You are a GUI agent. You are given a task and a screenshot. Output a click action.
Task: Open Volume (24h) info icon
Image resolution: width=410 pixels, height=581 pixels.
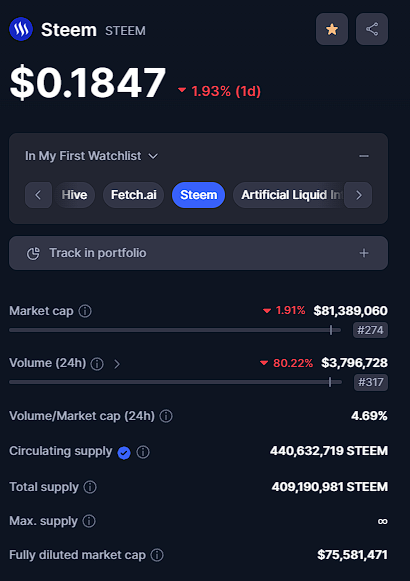pos(97,364)
